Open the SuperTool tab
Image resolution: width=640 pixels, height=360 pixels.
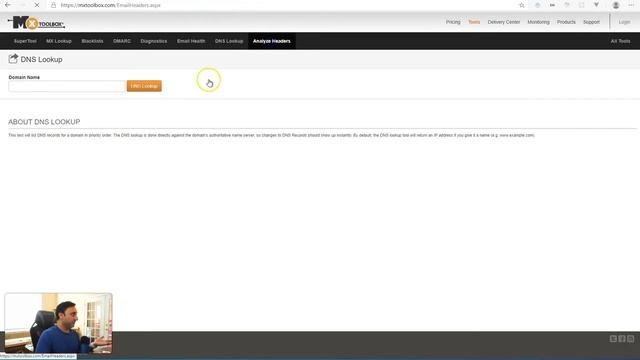click(25, 41)
